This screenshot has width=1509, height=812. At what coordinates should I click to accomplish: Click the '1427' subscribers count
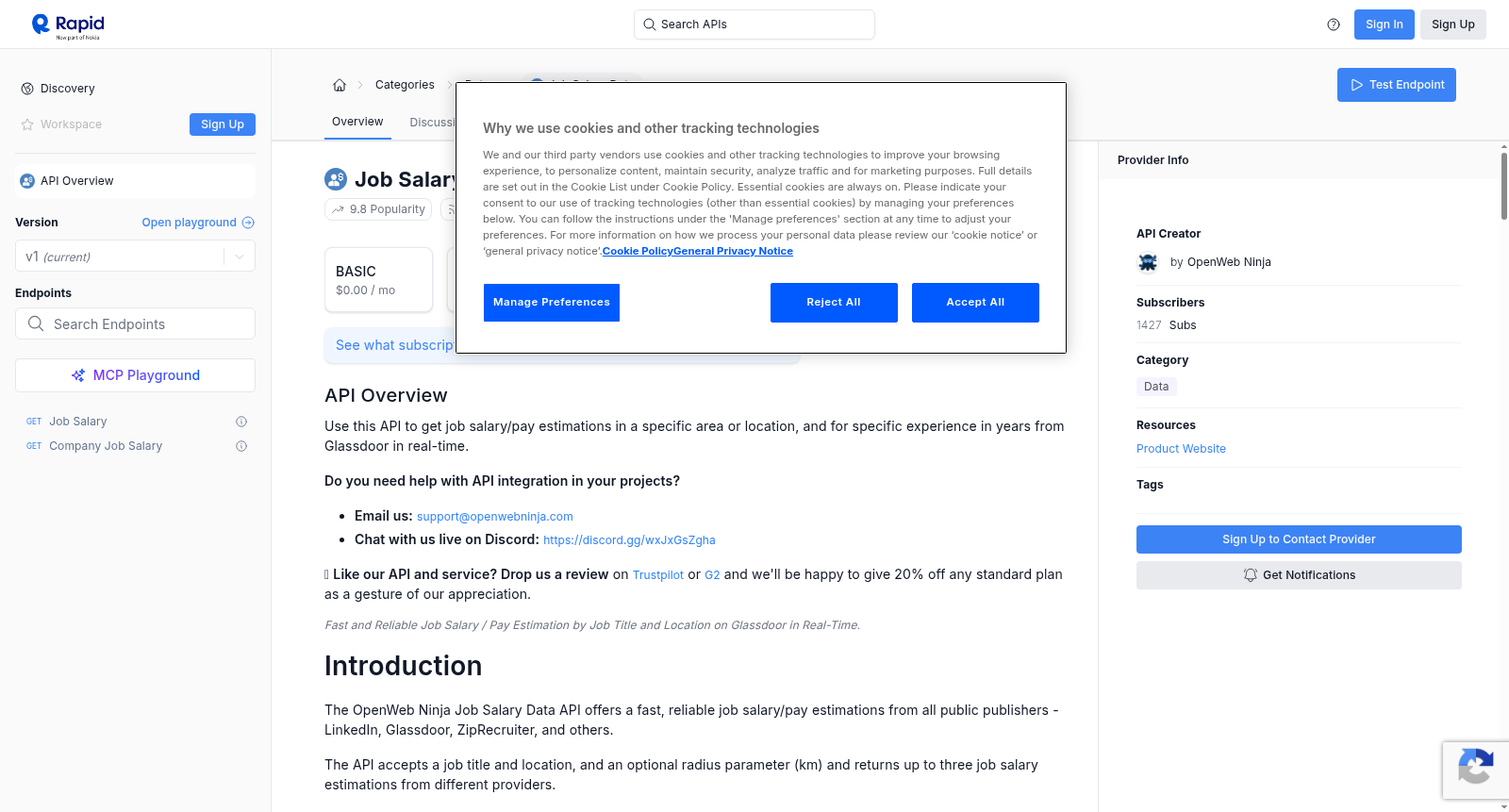coord(1149,325)
